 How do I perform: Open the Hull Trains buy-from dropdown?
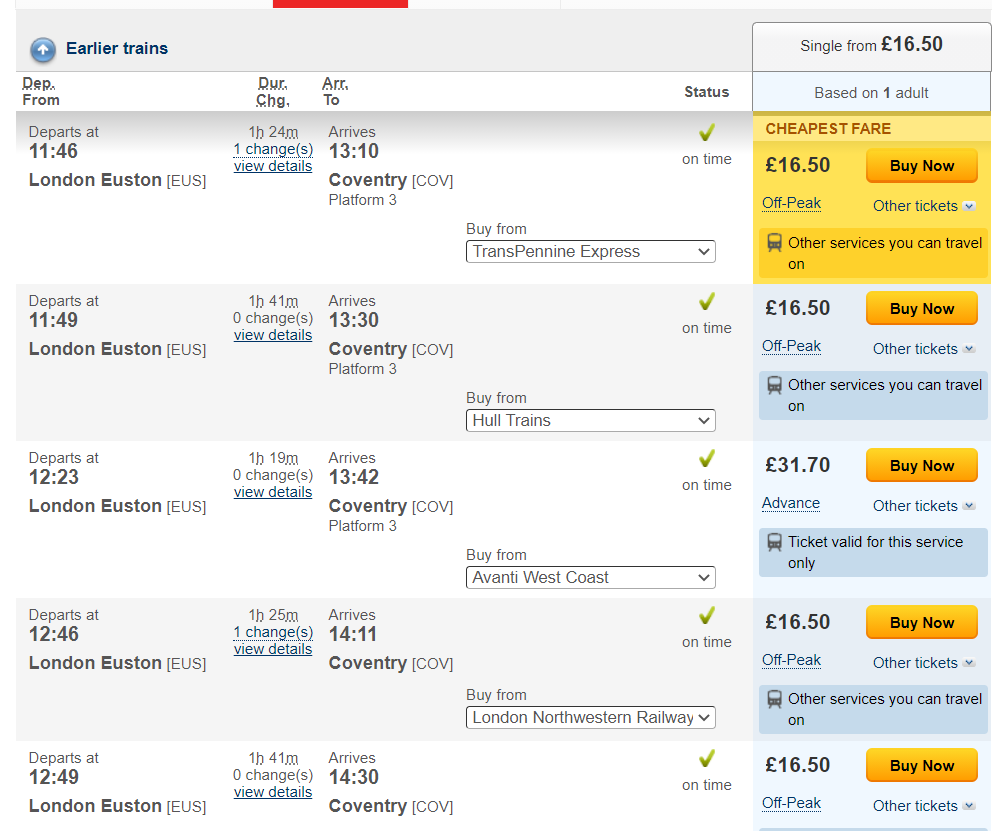[x=590, y=421]
